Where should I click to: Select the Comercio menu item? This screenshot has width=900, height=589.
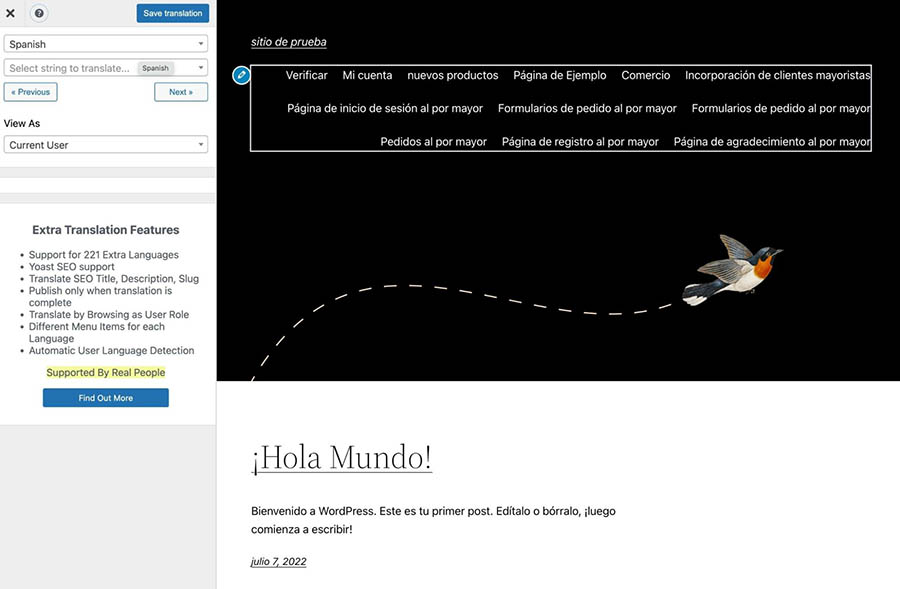(x=645, y=75)
